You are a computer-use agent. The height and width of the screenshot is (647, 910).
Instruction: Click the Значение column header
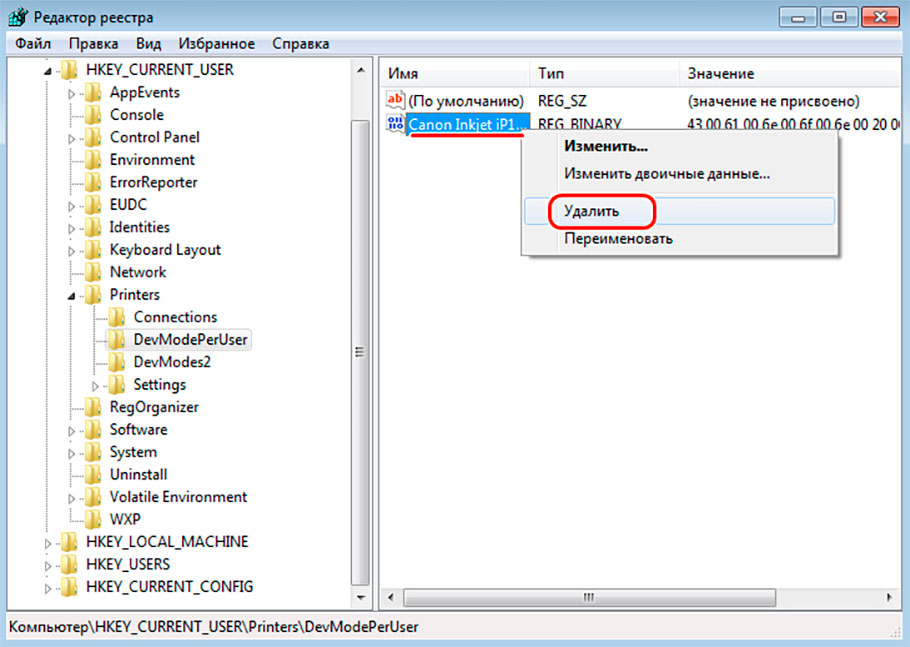720,74
